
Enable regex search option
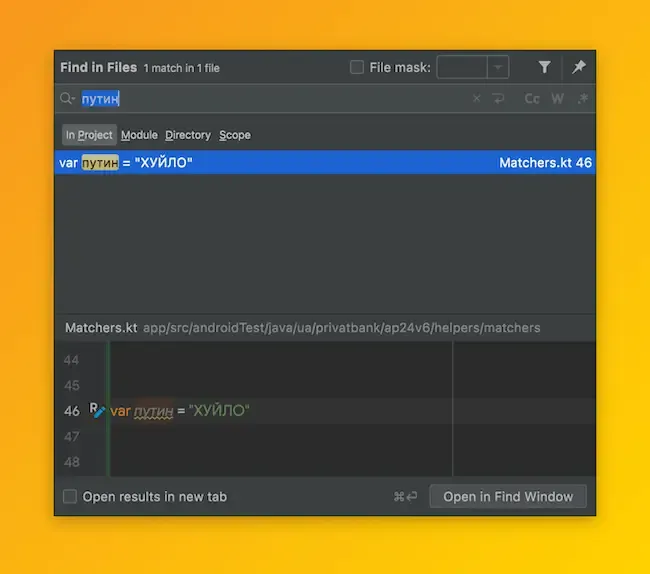click(582, 99)
